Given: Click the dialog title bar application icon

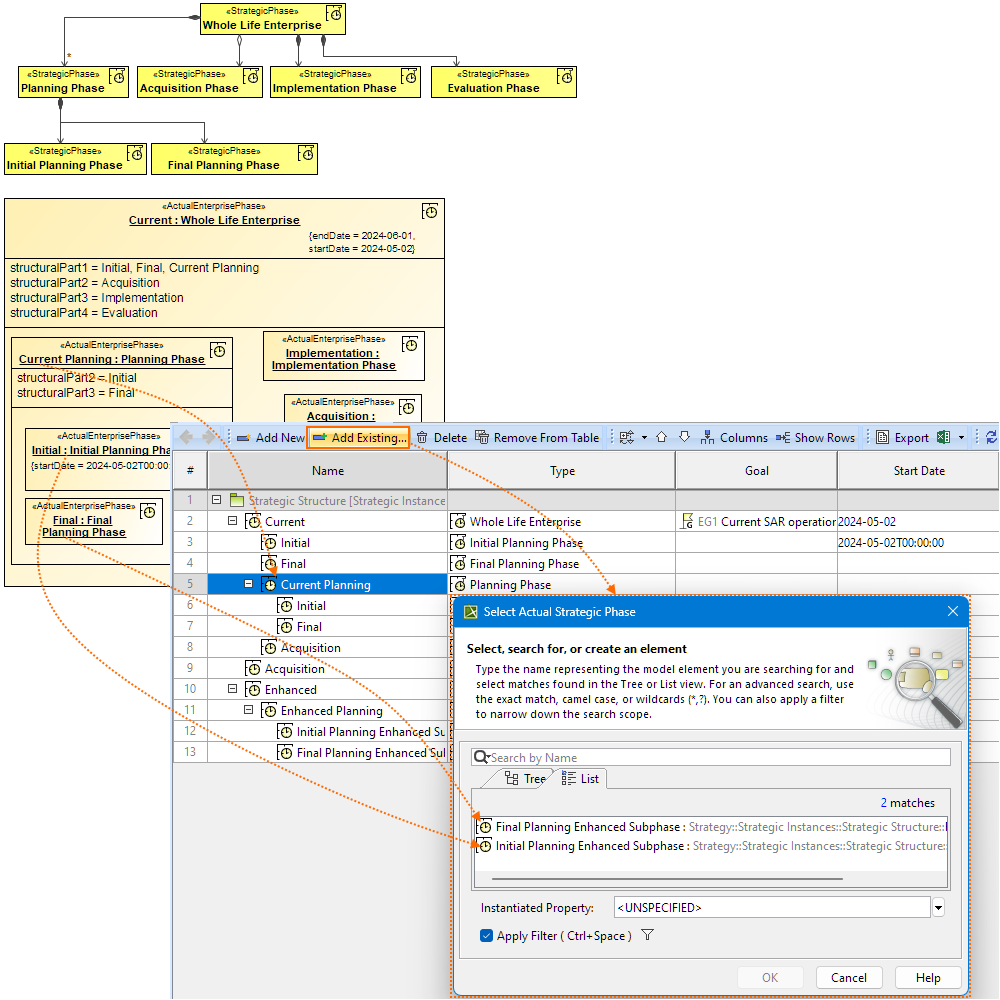Looking at the screenshot, I should click(471, 612).
